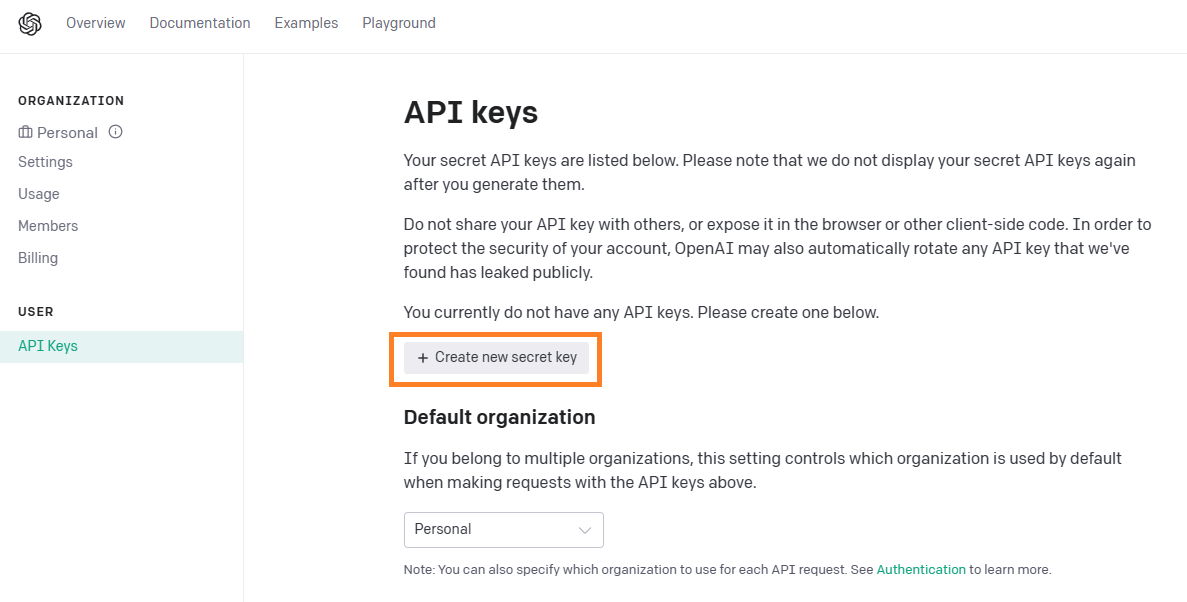The height and width of the screenshot is (602, 1187).
Task: Navigate to the Members section
Action: coord(47,226)
